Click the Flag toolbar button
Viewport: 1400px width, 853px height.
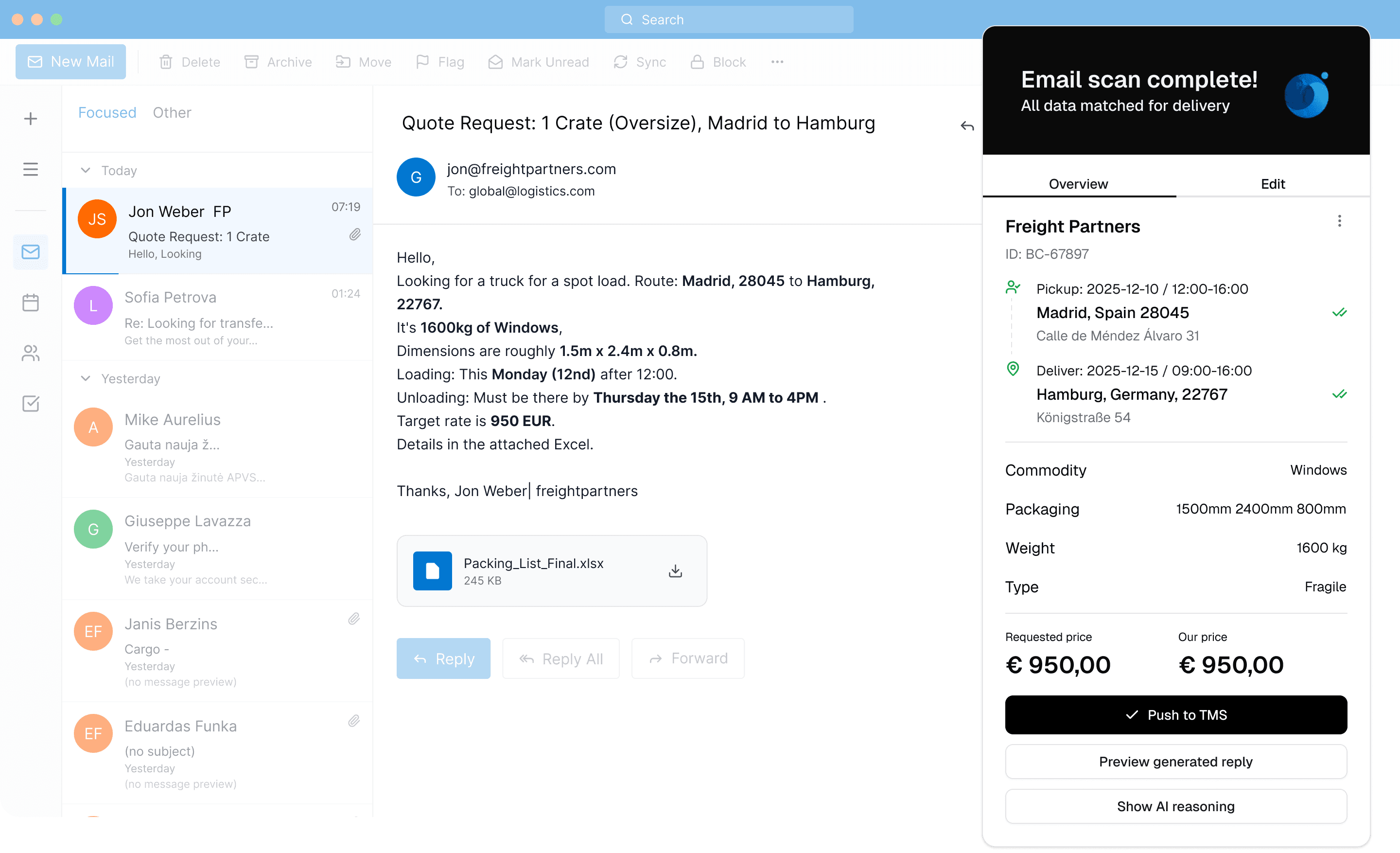(440, 62)
